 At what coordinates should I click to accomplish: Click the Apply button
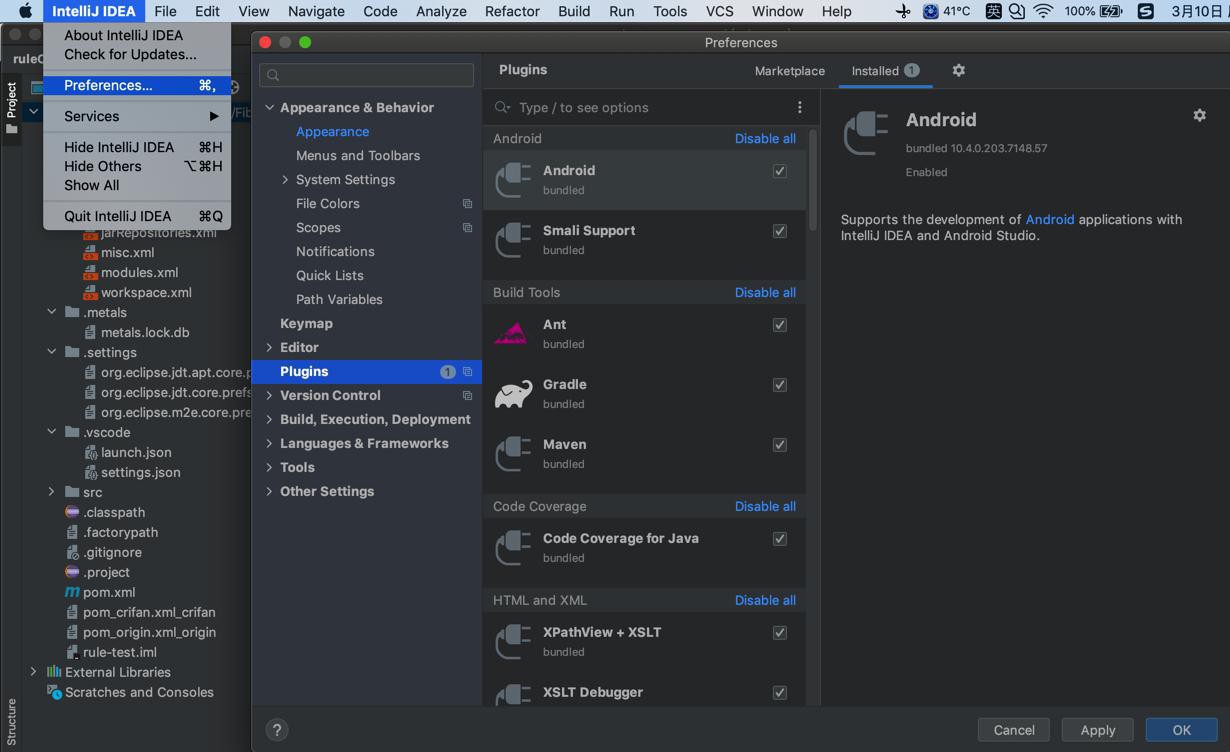(x=1098, y=730)
